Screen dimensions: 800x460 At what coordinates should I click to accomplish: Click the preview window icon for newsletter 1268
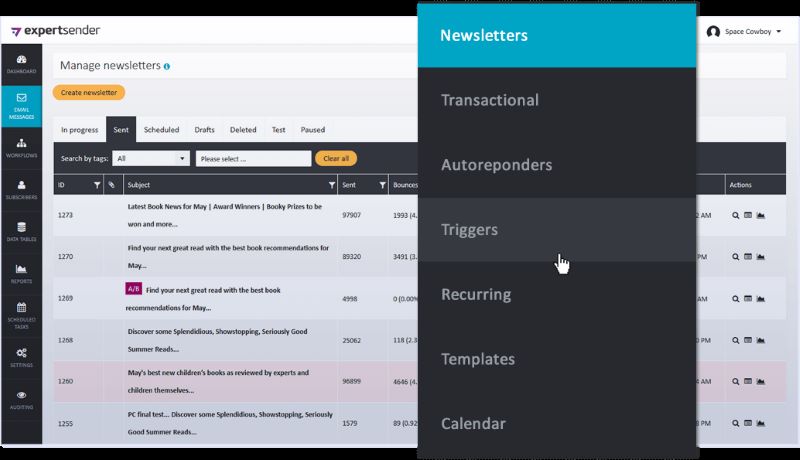(x=747, y=340)
